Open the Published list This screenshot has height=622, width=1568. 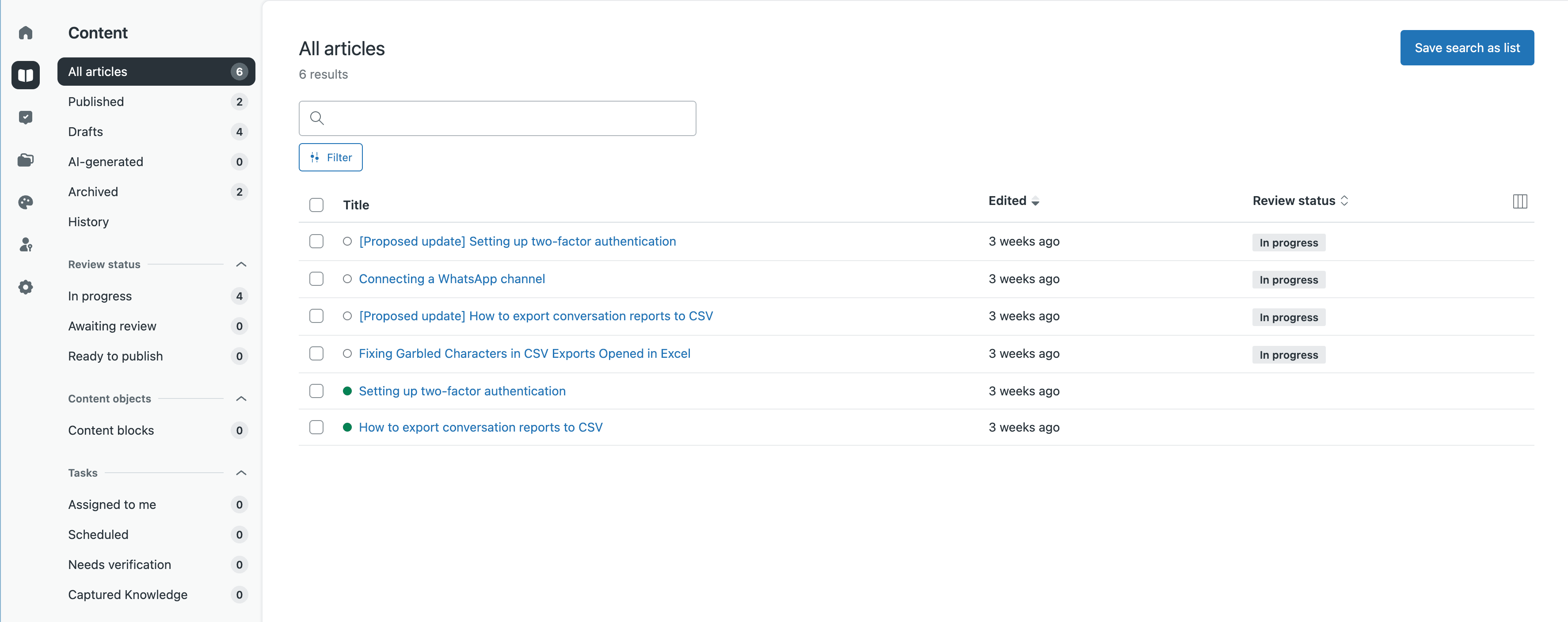click(x=156, y=102)
